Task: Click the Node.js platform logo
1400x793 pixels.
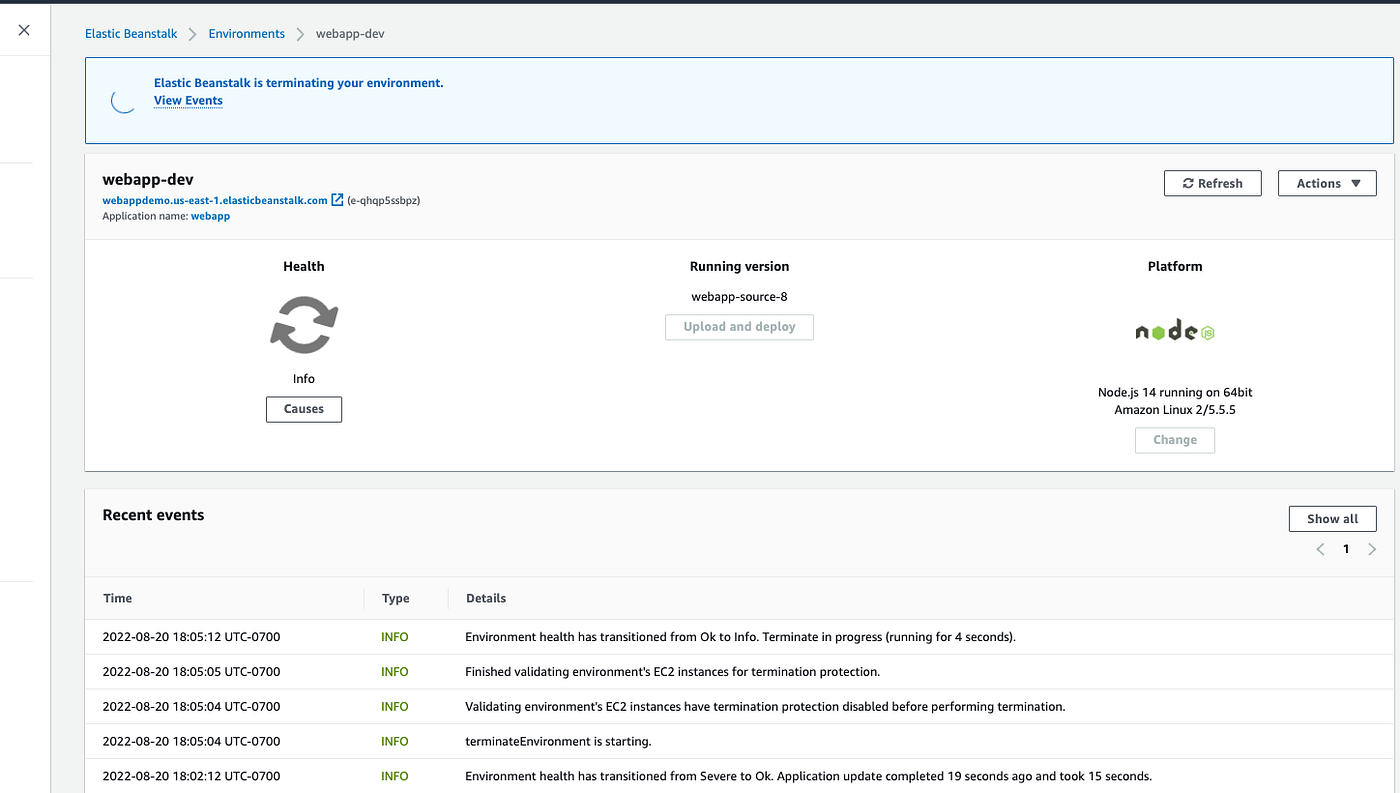Action: pos(1174,330)
